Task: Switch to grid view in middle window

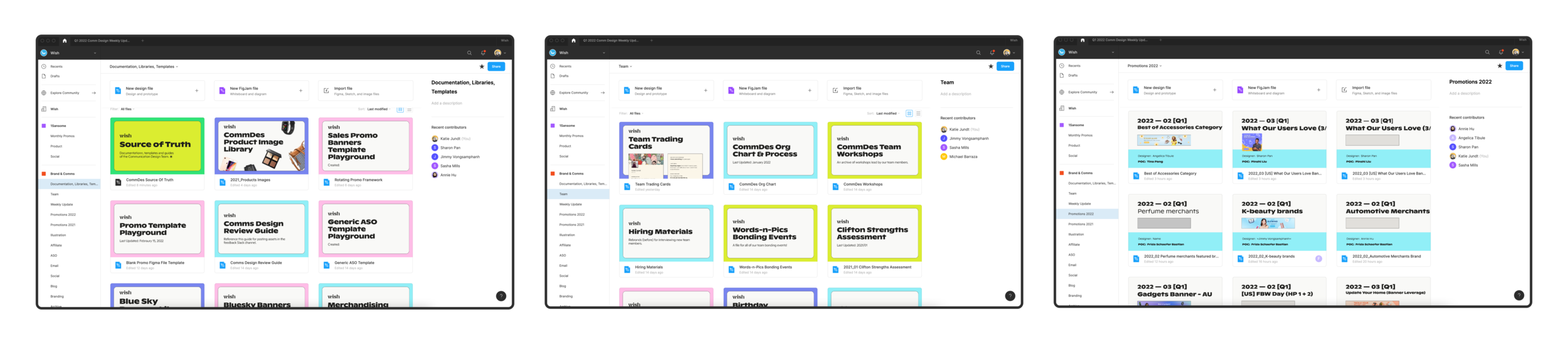Action: pyautogui.click(x=909, y=114)
